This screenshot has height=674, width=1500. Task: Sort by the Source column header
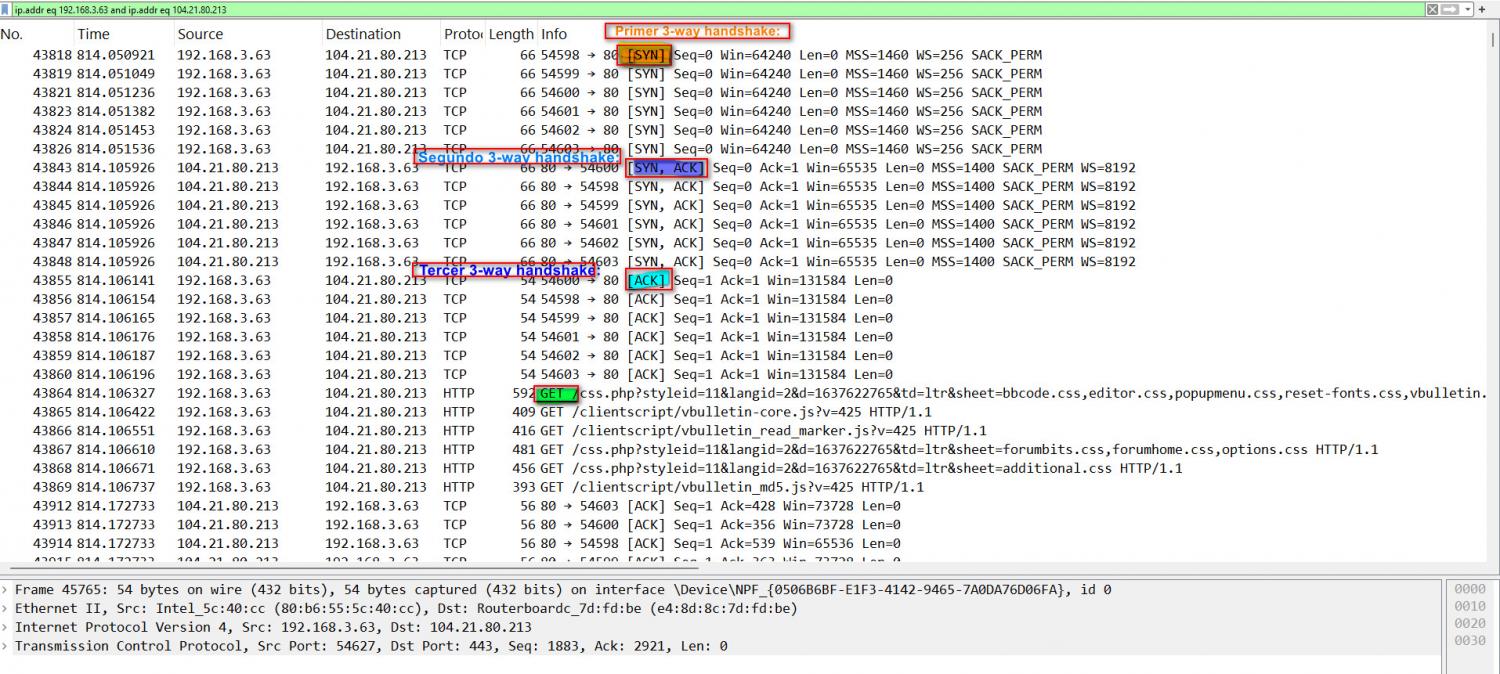tap(200, 34)
